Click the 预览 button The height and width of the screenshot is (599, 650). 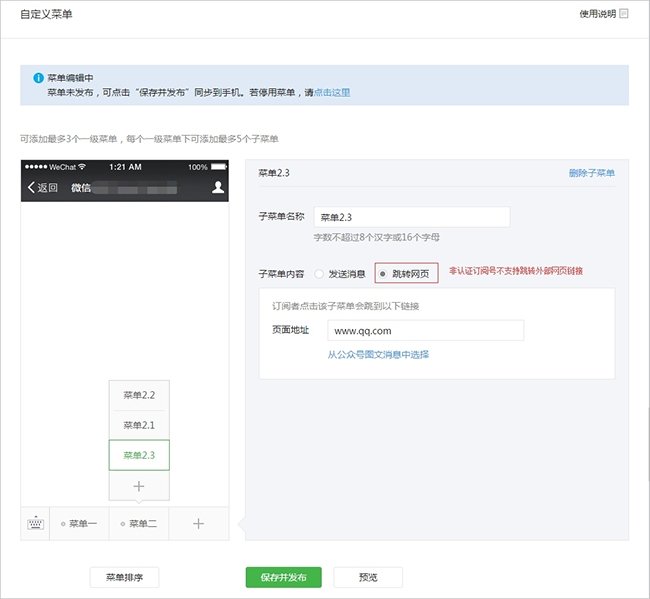(368, 577)
